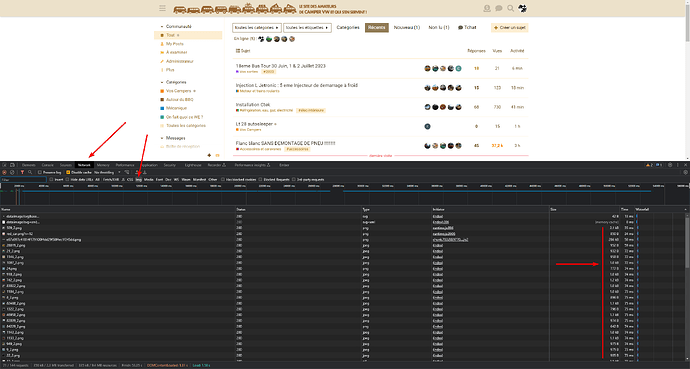Filter network requests by CSS type
The width and height of the screenshot is (690, 369).
pos(130,179)
